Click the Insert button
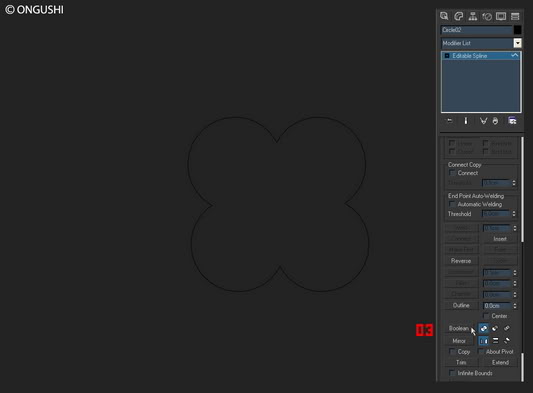The height and width of the screenshot is (393, 533). coord(500,239)
